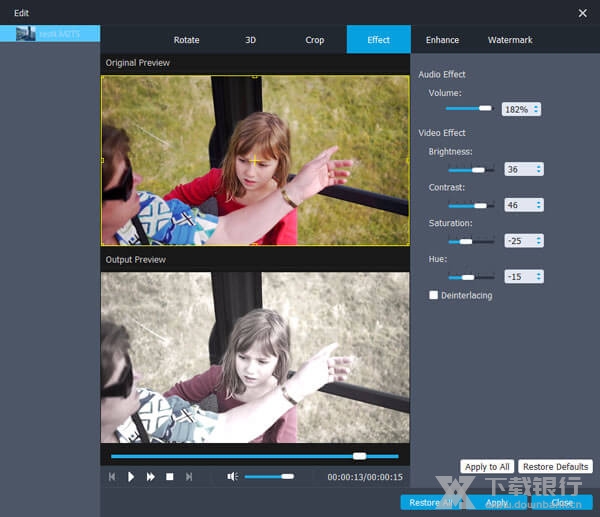
Task: Enable the Deinterlacing checkbox
Action: point(433,295)
